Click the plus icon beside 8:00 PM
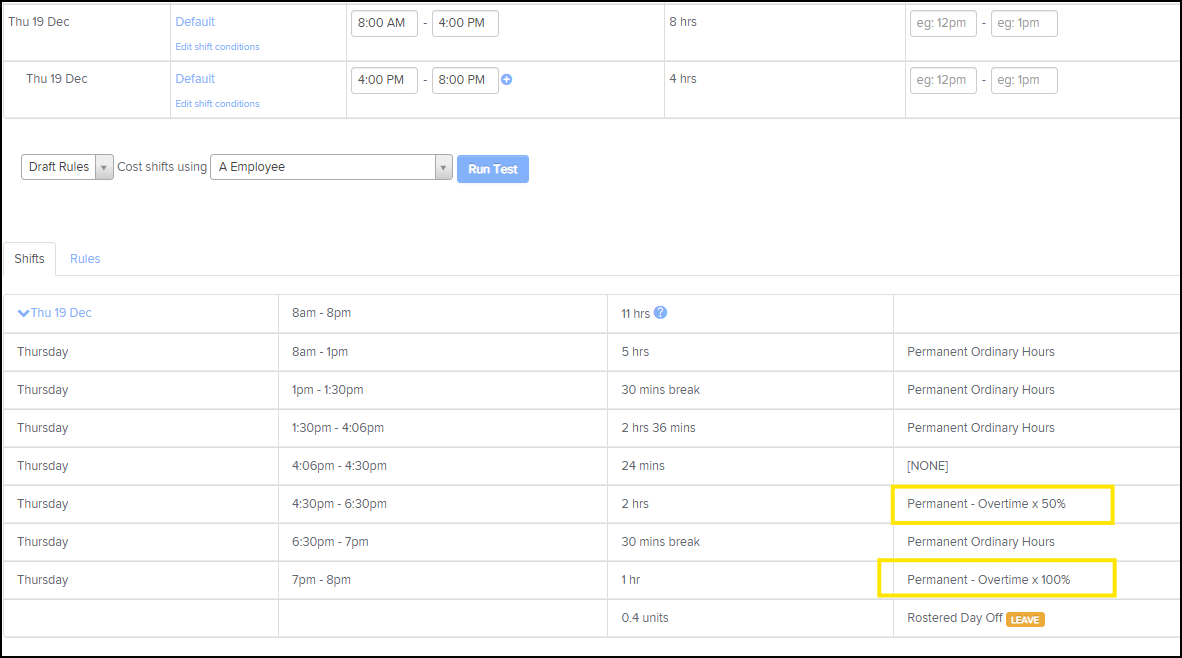 click(x=507, y=80)
